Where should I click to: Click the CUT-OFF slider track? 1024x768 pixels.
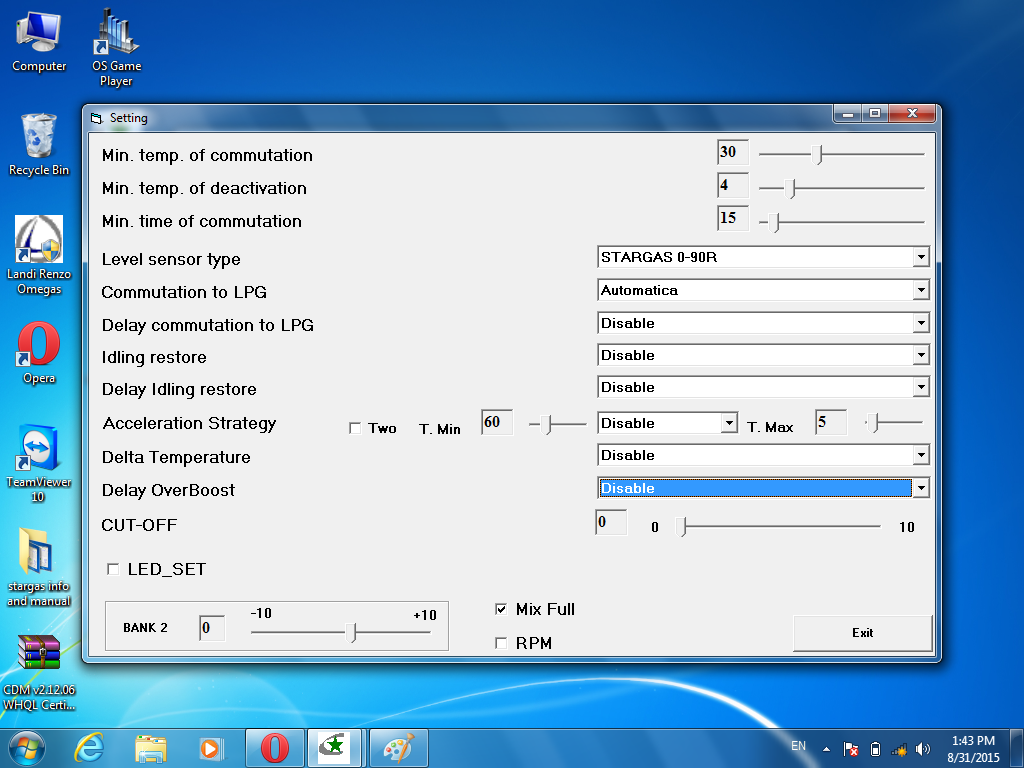(780, 526)
